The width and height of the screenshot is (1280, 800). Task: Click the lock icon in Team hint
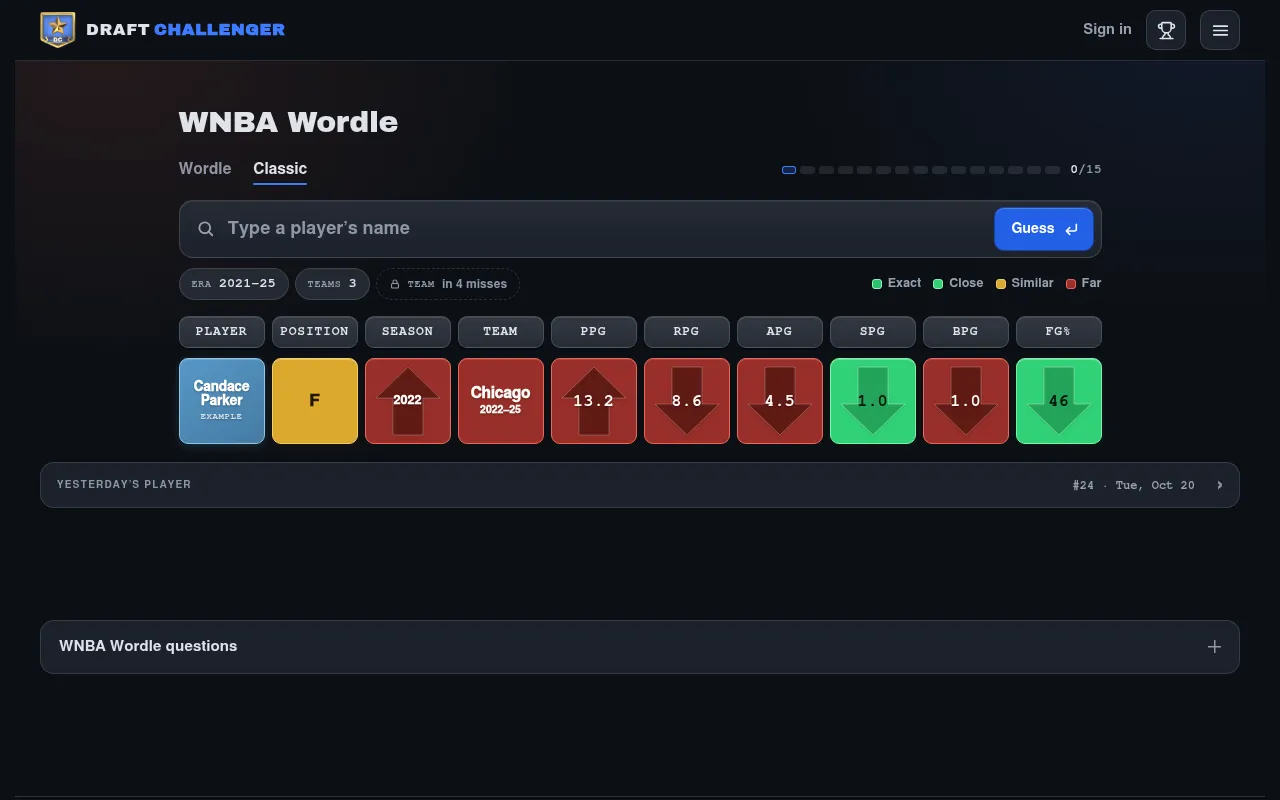tap(395, 284)
